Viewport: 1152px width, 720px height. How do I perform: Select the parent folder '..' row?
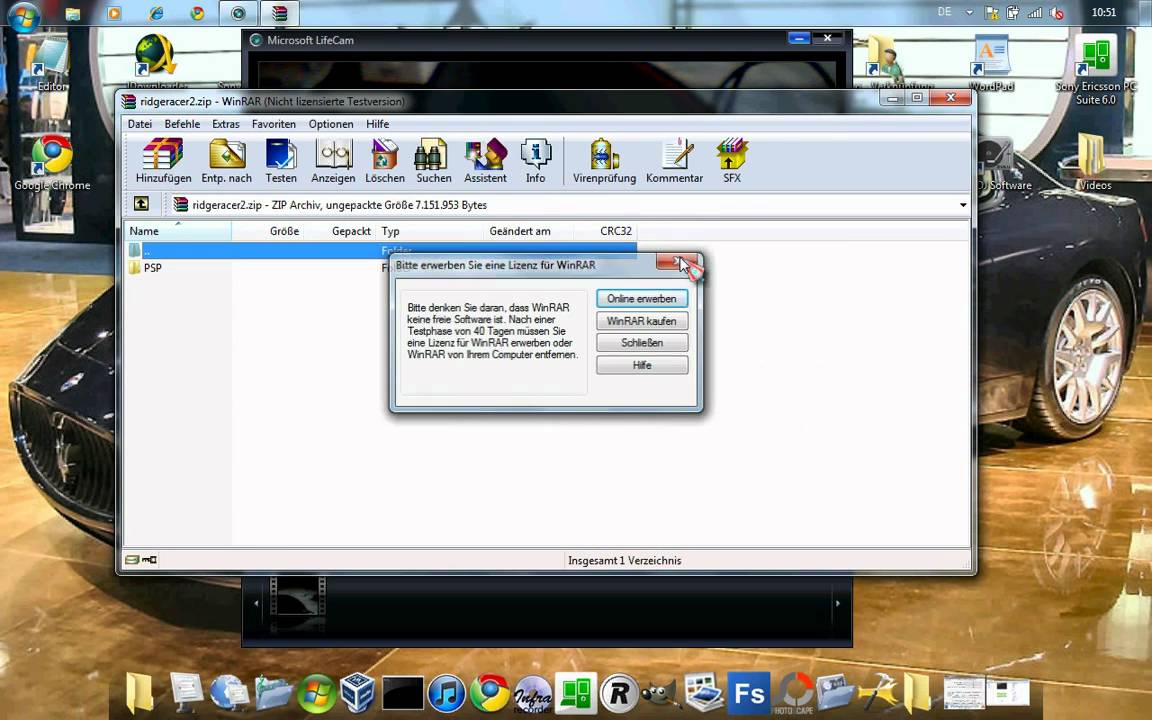380,251
